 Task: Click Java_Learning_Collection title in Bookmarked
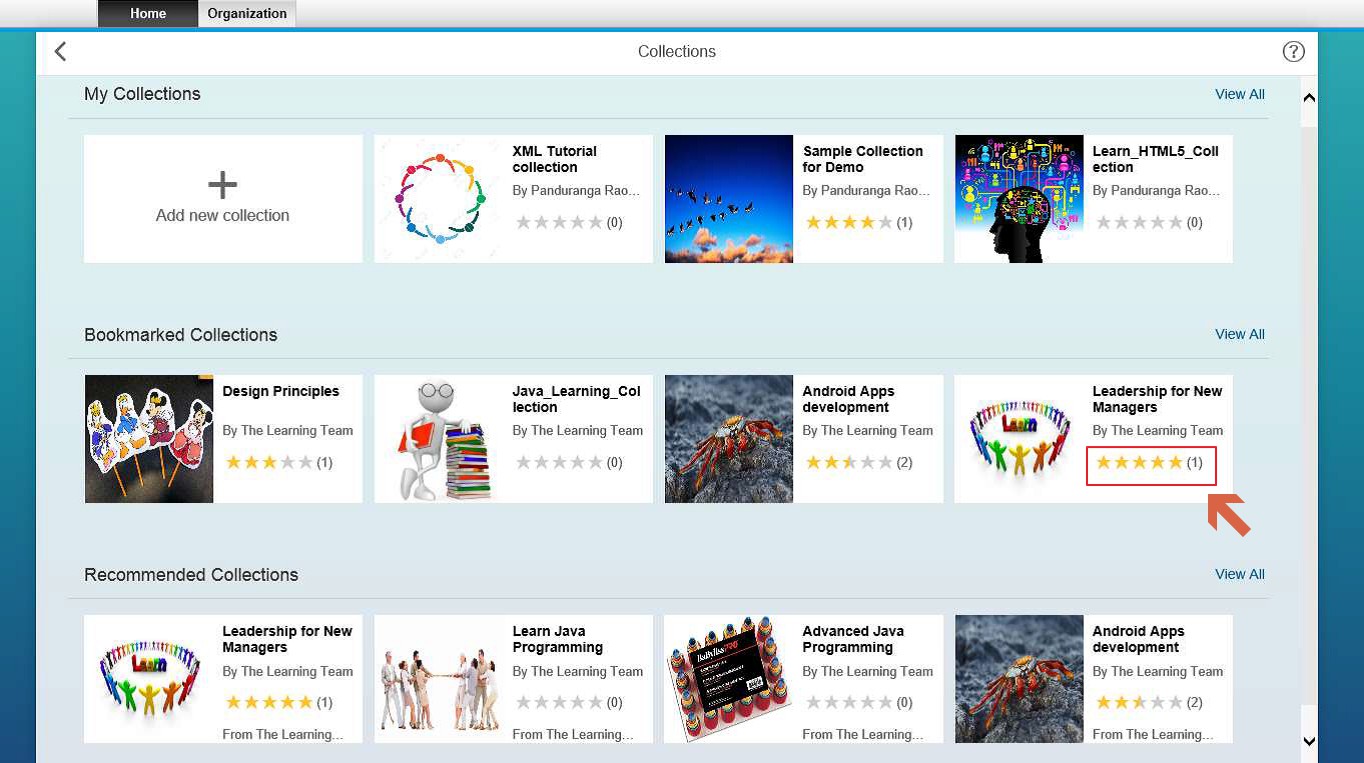click(576, 399)
